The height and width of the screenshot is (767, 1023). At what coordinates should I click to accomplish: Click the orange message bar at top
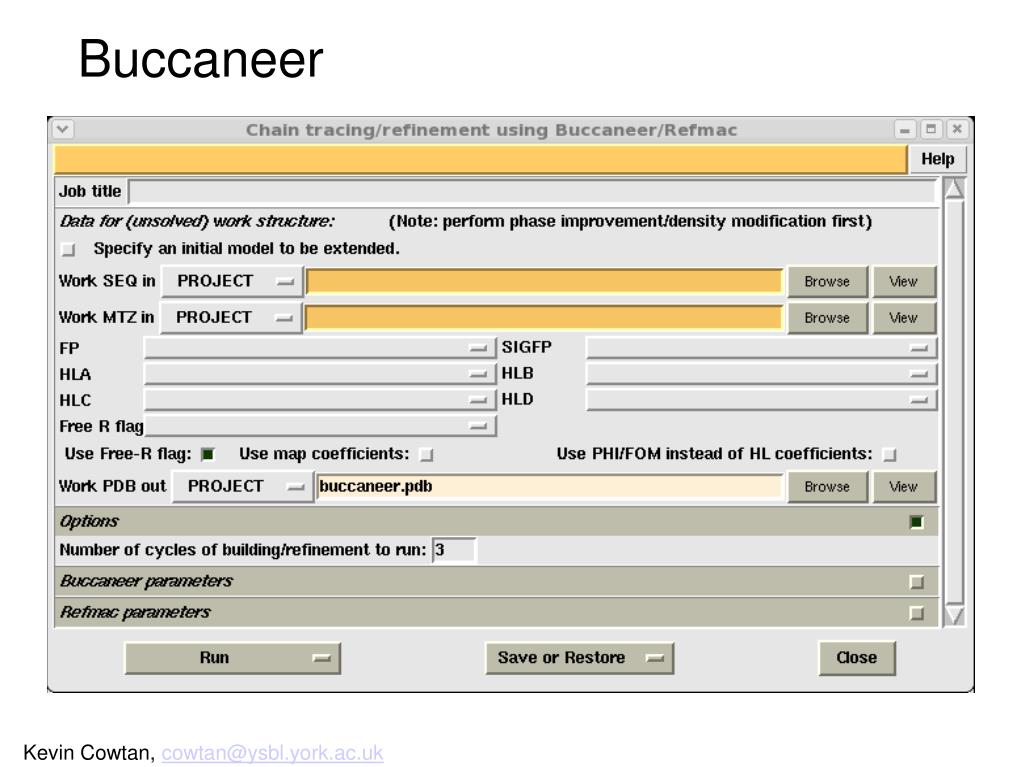tap(480, 159)
